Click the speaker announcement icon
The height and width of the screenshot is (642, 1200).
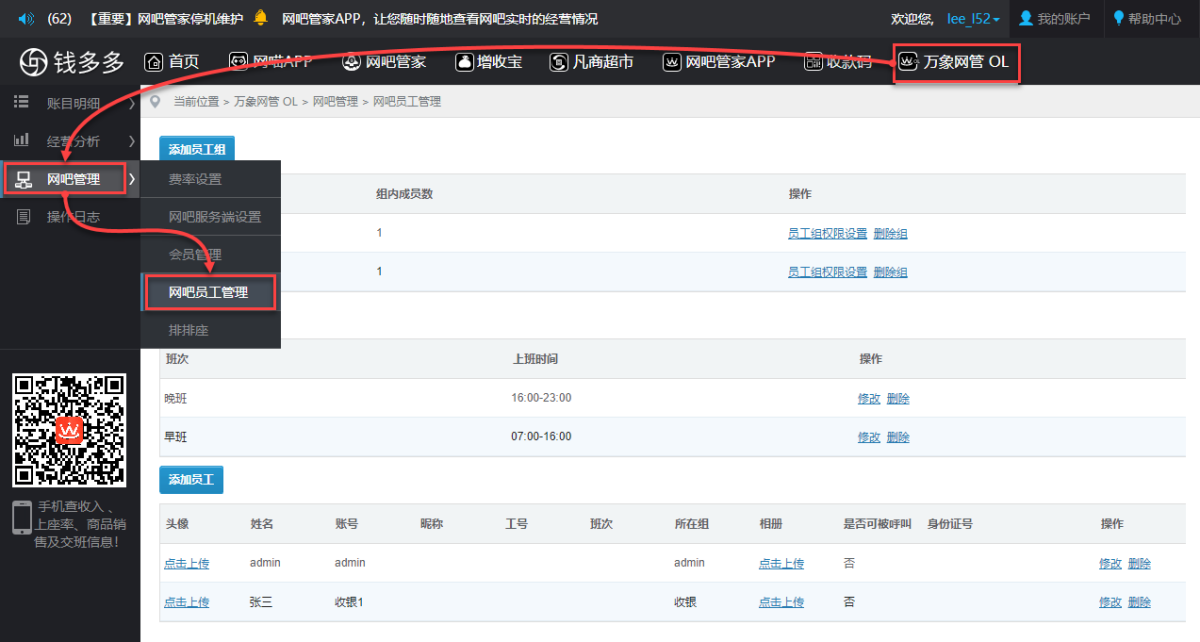point(27,18)
